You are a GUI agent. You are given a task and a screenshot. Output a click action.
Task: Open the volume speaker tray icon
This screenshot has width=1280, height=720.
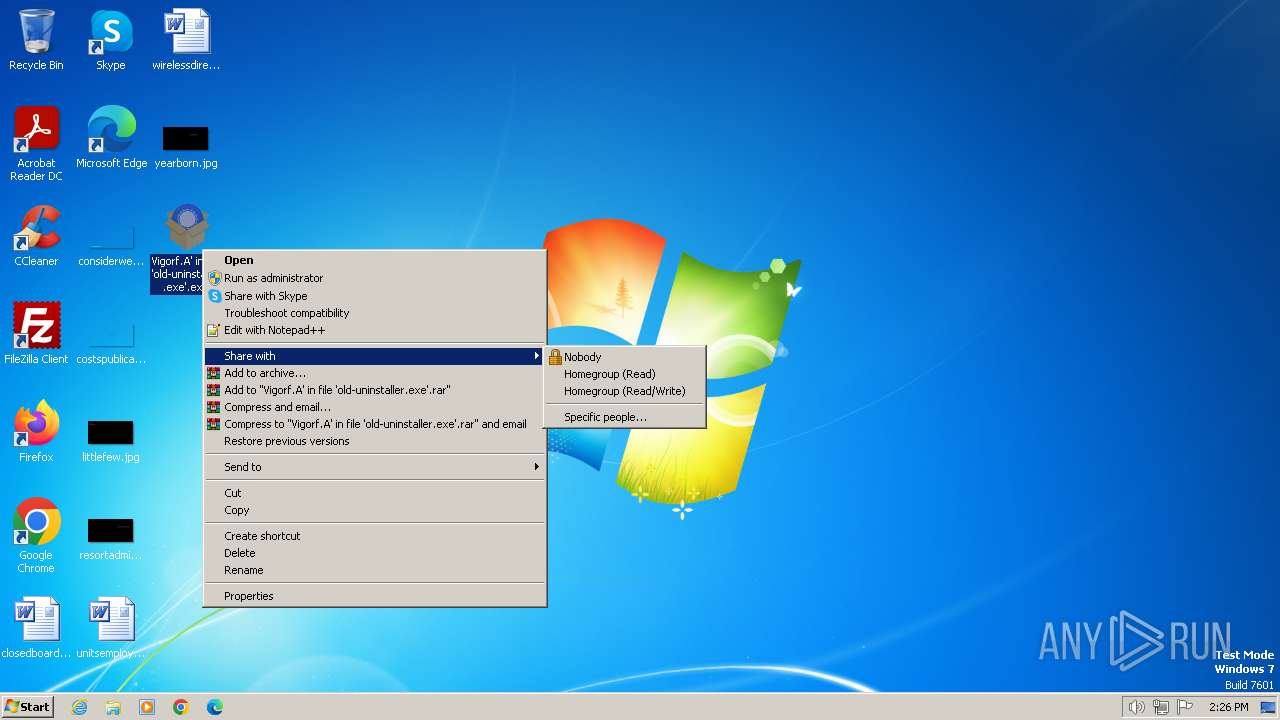[1137, 707]
